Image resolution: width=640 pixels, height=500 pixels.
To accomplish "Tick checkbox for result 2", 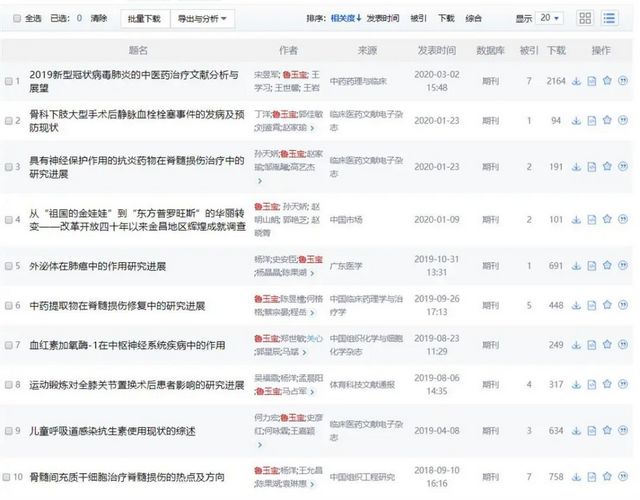I will (9, 121).
